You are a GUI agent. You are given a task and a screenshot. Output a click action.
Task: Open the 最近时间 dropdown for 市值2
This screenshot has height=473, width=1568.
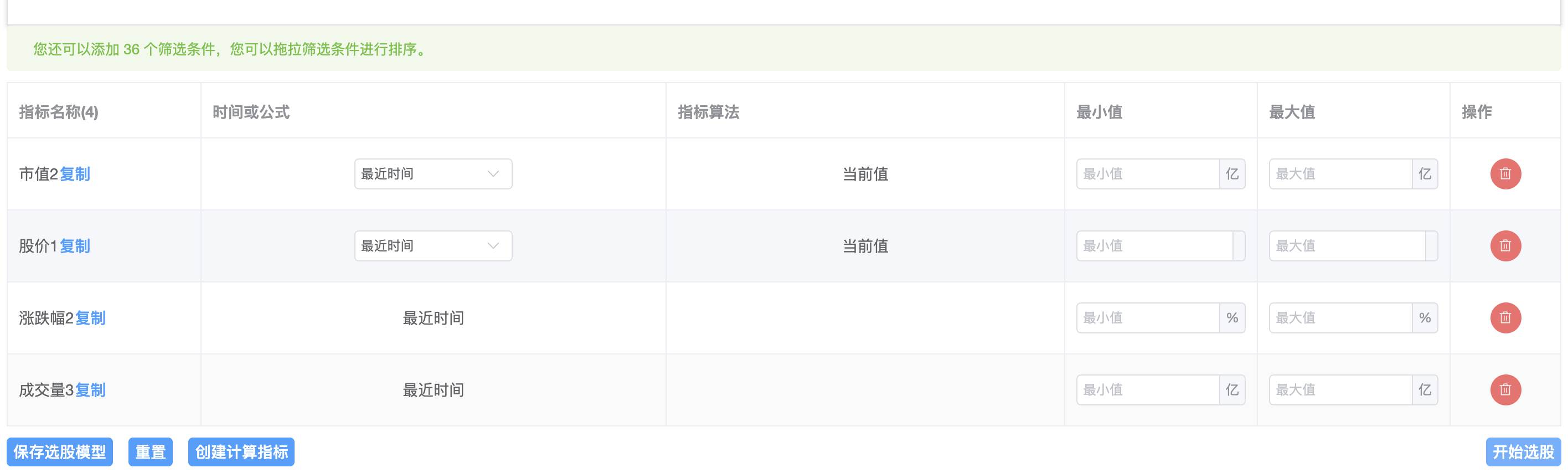434,174
